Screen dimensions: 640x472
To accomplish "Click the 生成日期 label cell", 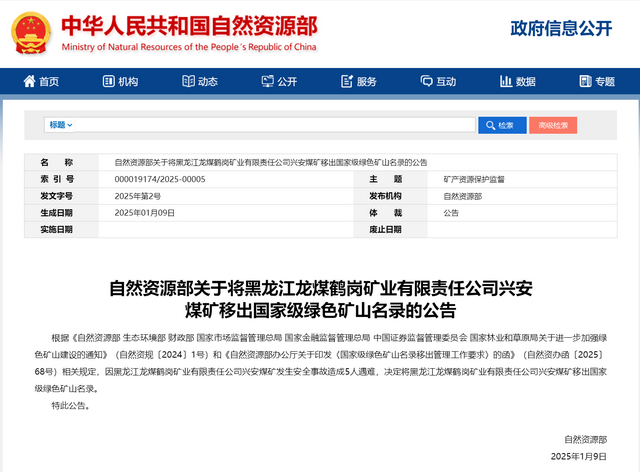I will 61,213.
